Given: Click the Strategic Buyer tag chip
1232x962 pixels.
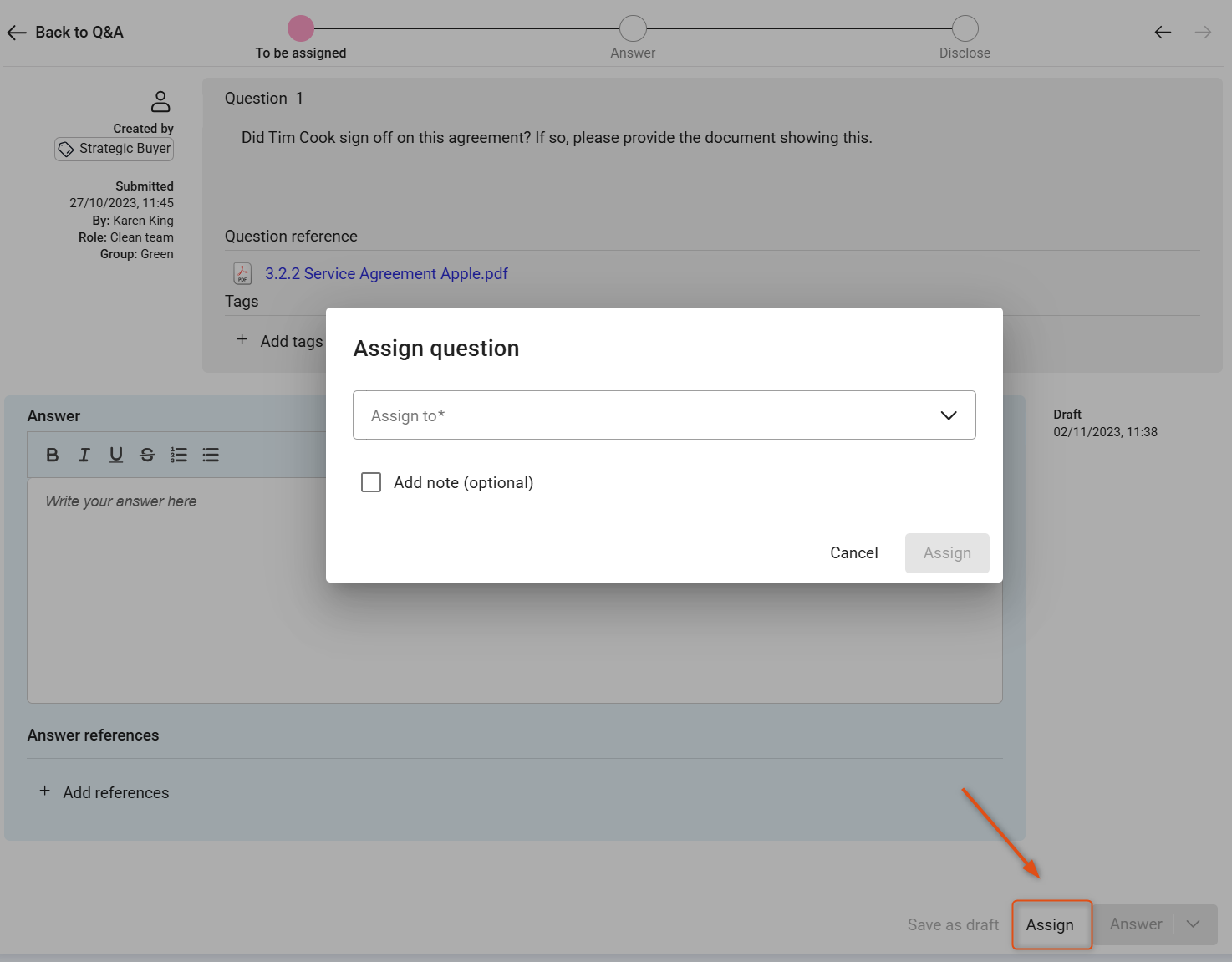Looking at the screenshot, I should point(115,149).
